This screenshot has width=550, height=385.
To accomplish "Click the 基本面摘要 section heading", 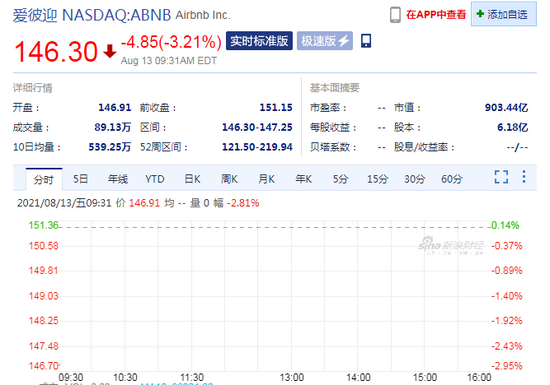I will (335, 88).
